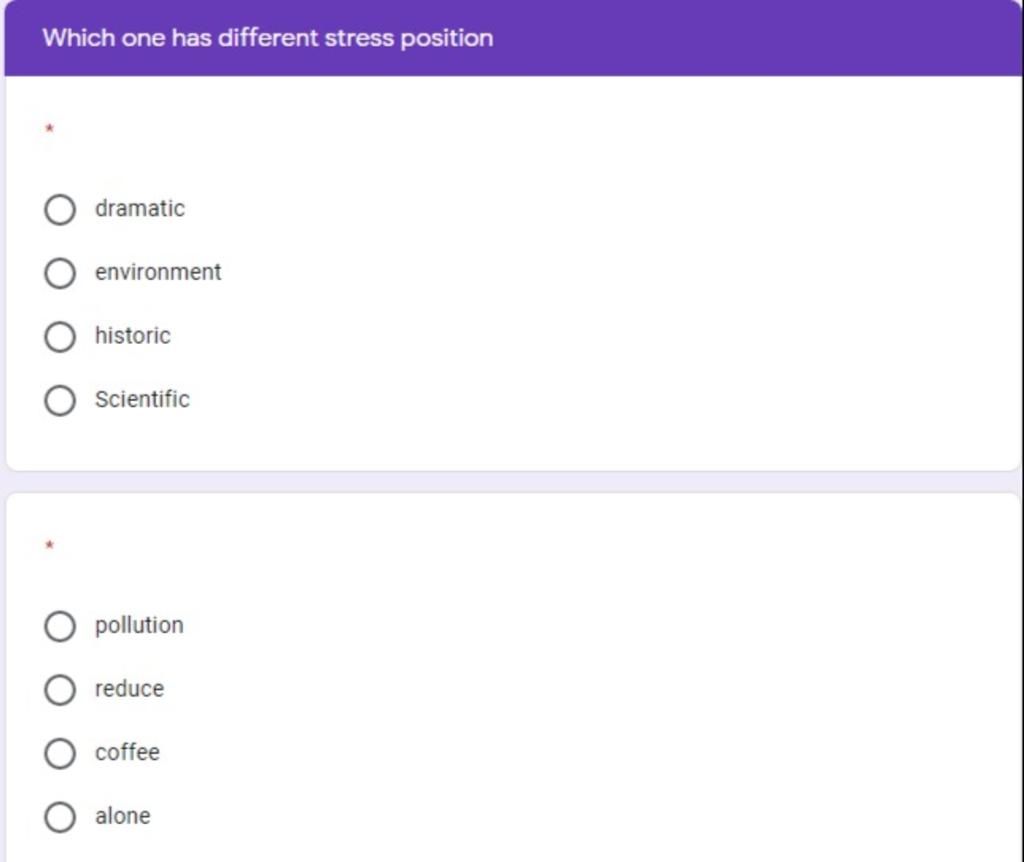The height and width of the screenshot is (862, 1024).
Task: Click the 'alone' answer label text
Action: (x=123, y=816)
